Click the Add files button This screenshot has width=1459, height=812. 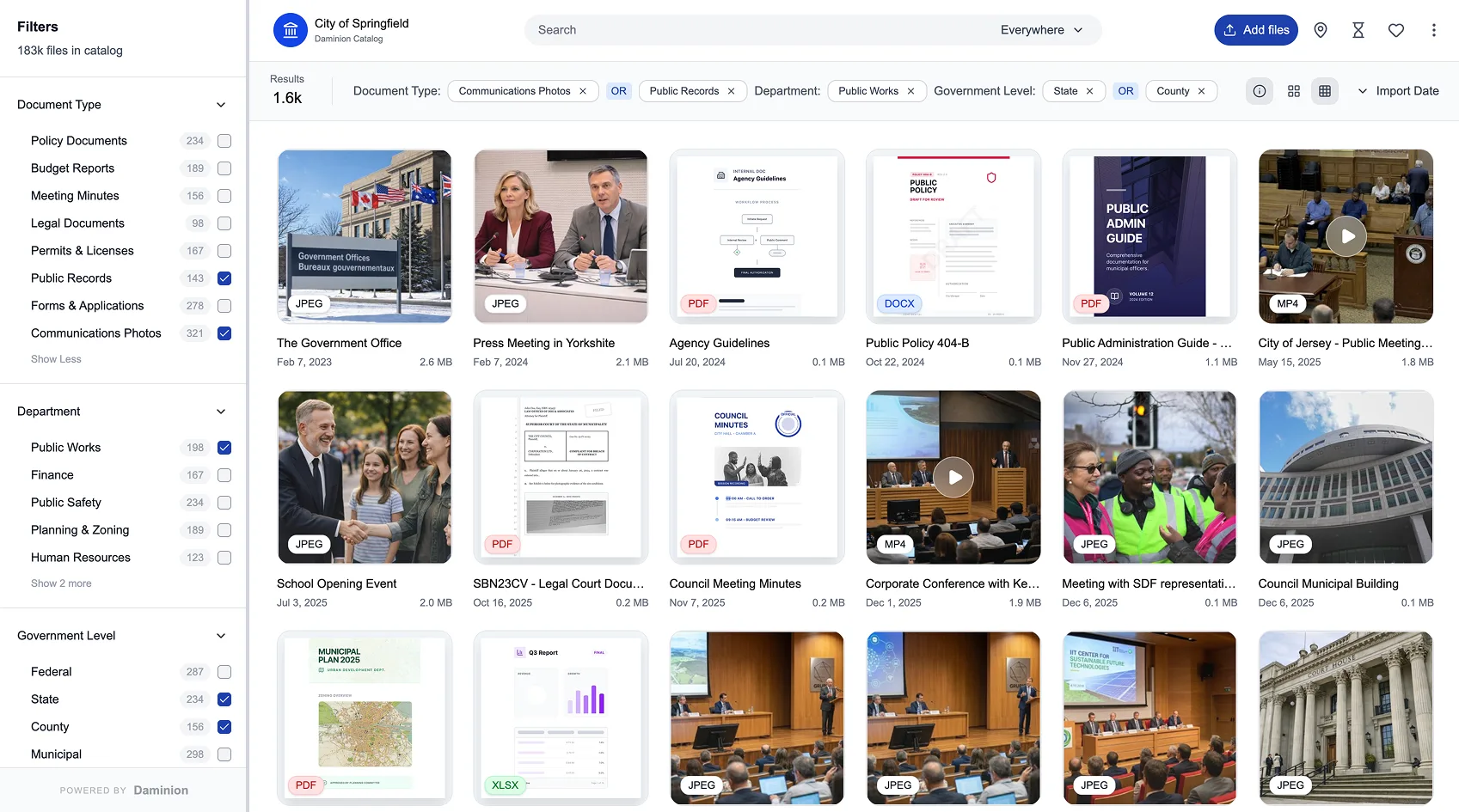coord(1256,30)
